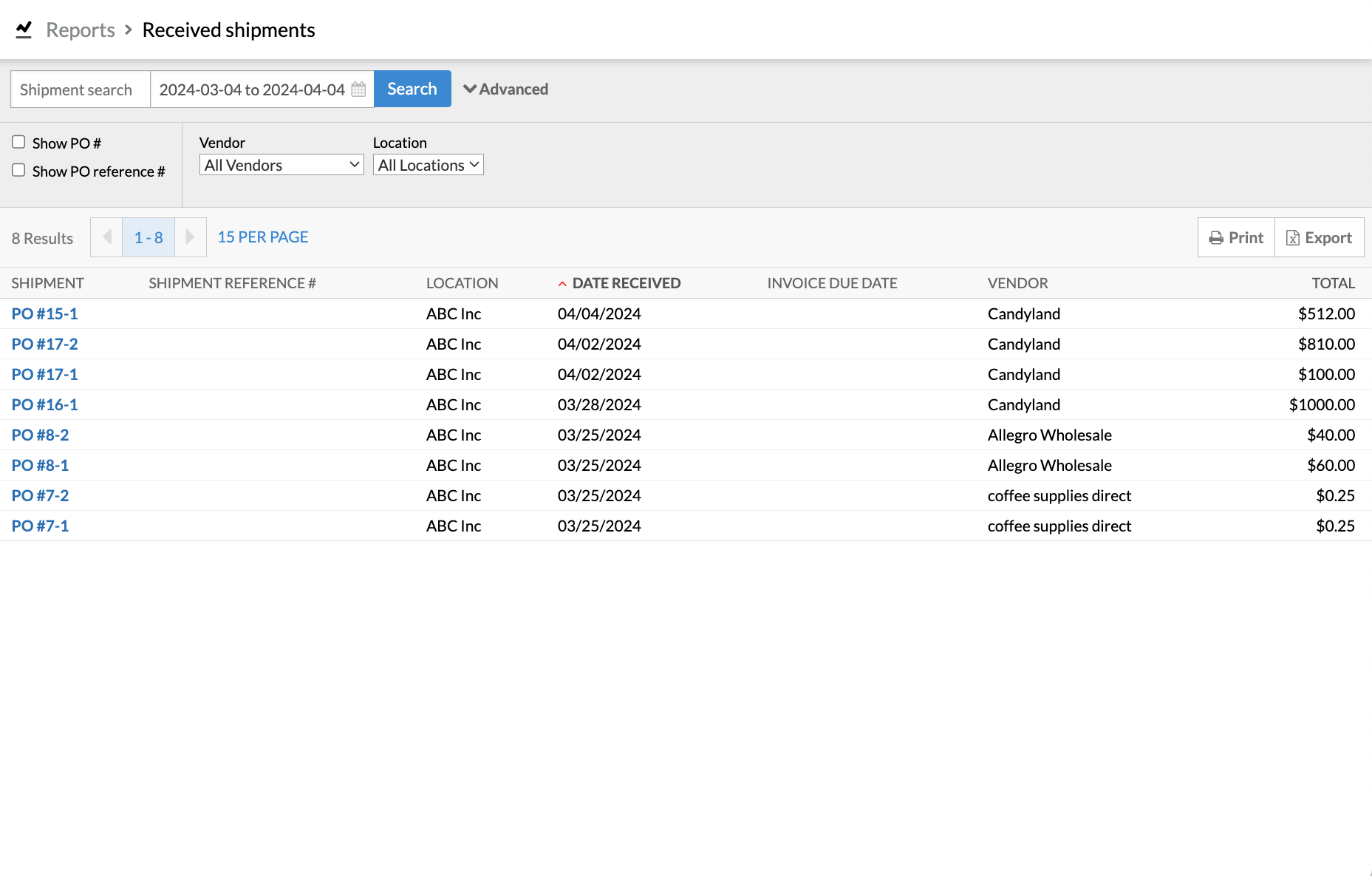1372x876 pixels.
Task: Open the All Vendors dropdown
Action: (x=281, y=165)
